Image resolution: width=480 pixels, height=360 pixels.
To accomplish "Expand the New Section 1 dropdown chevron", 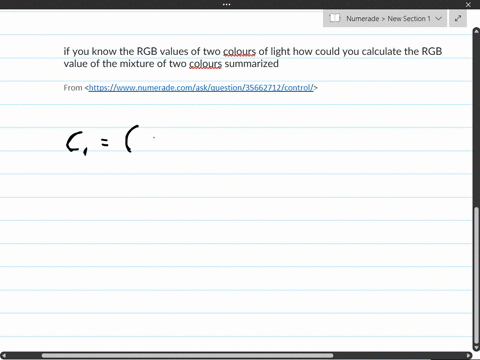I will coord(439,18).
